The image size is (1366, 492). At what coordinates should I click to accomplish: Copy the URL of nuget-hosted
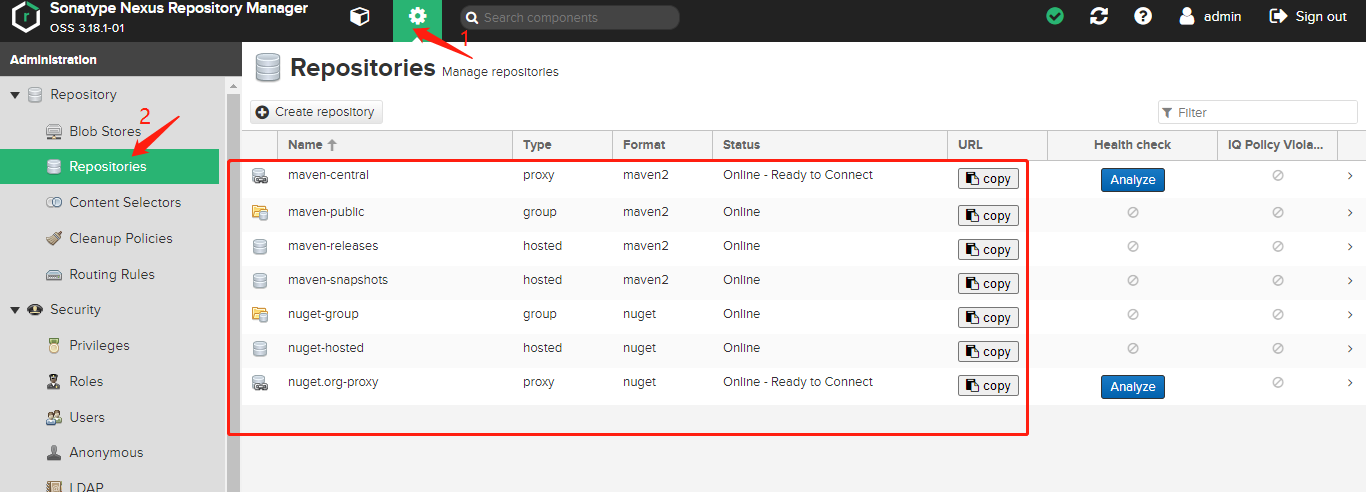tap(988, 351)
